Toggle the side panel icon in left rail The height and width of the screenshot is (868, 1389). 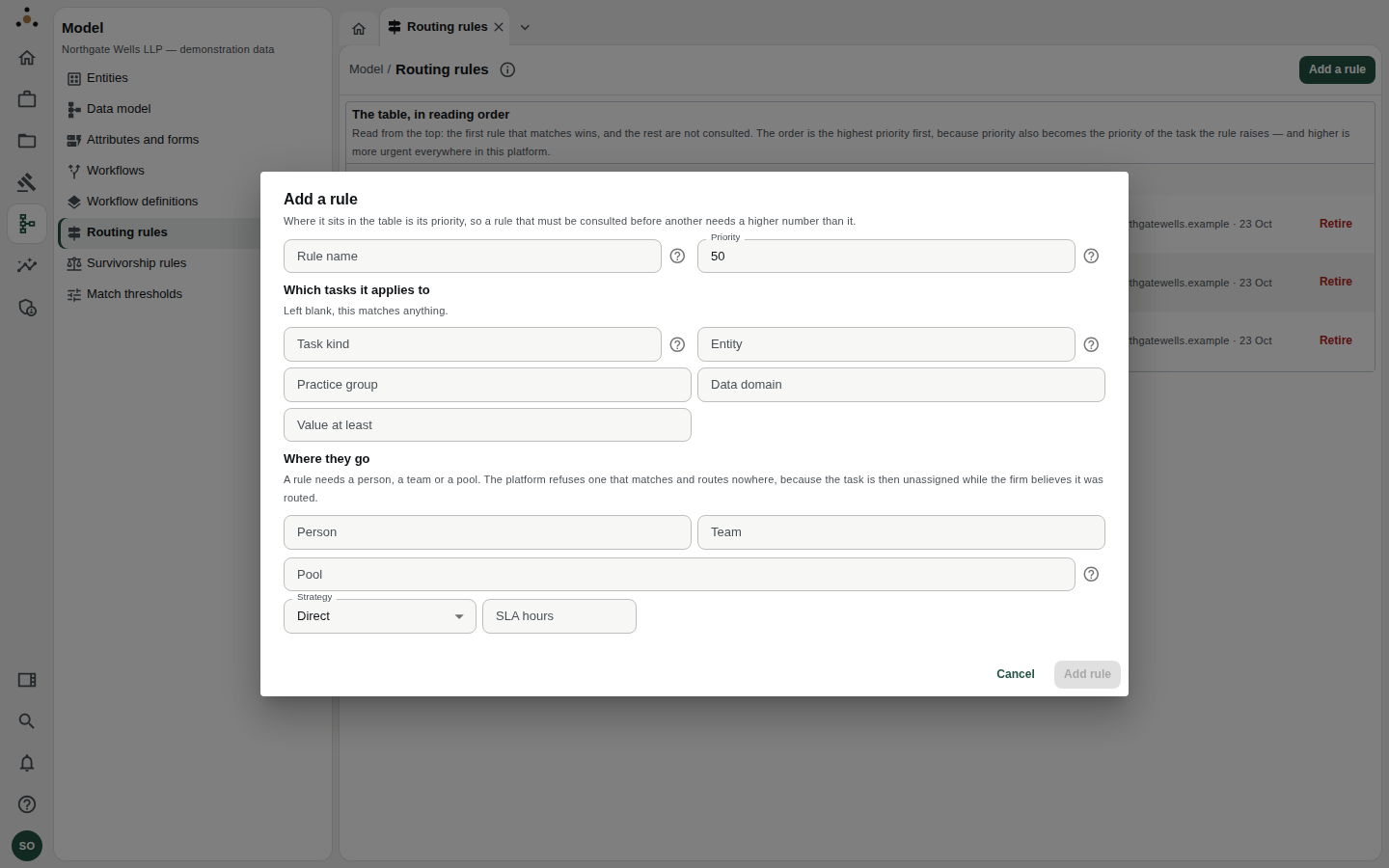(27, 680)
